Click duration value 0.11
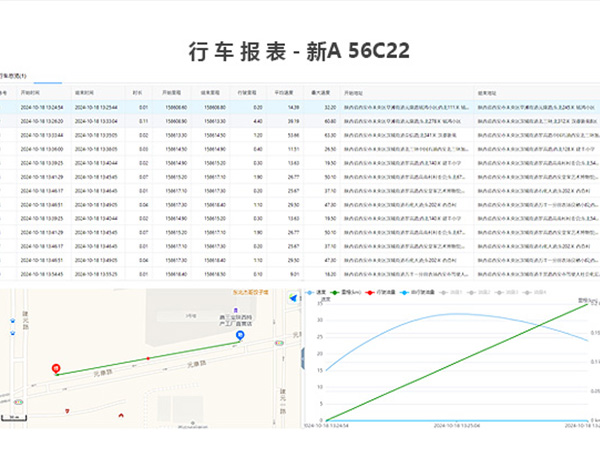Screen dimensions: 600x452 tap(143, 121)
